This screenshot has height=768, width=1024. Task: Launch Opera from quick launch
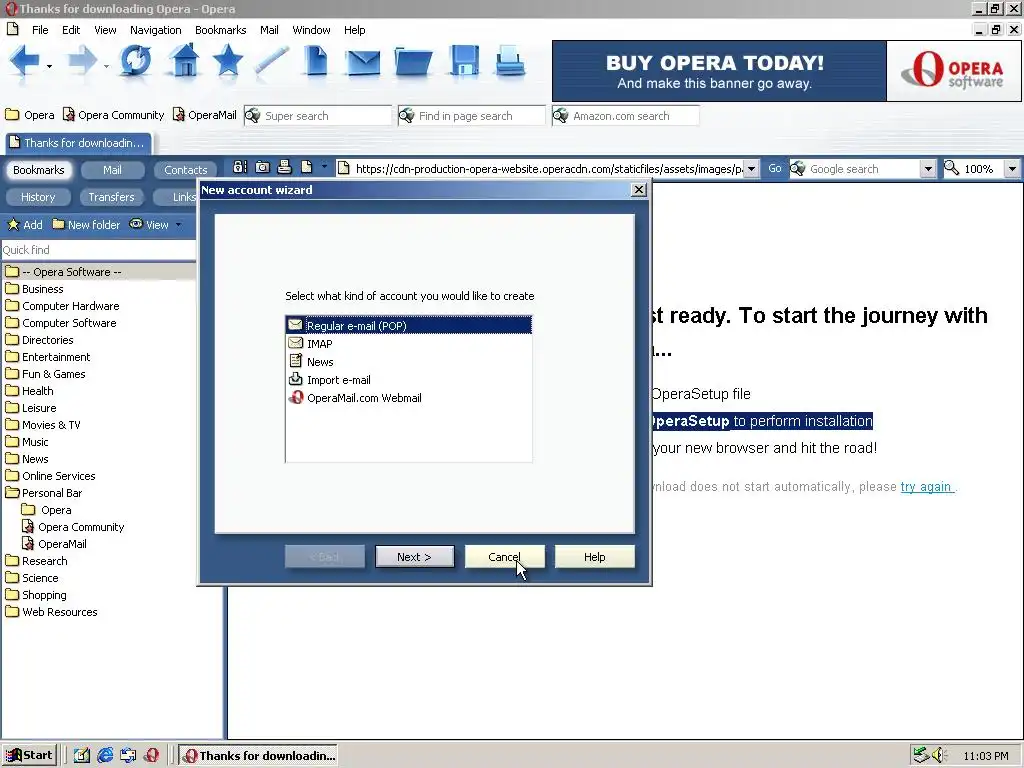coord(152,756)
